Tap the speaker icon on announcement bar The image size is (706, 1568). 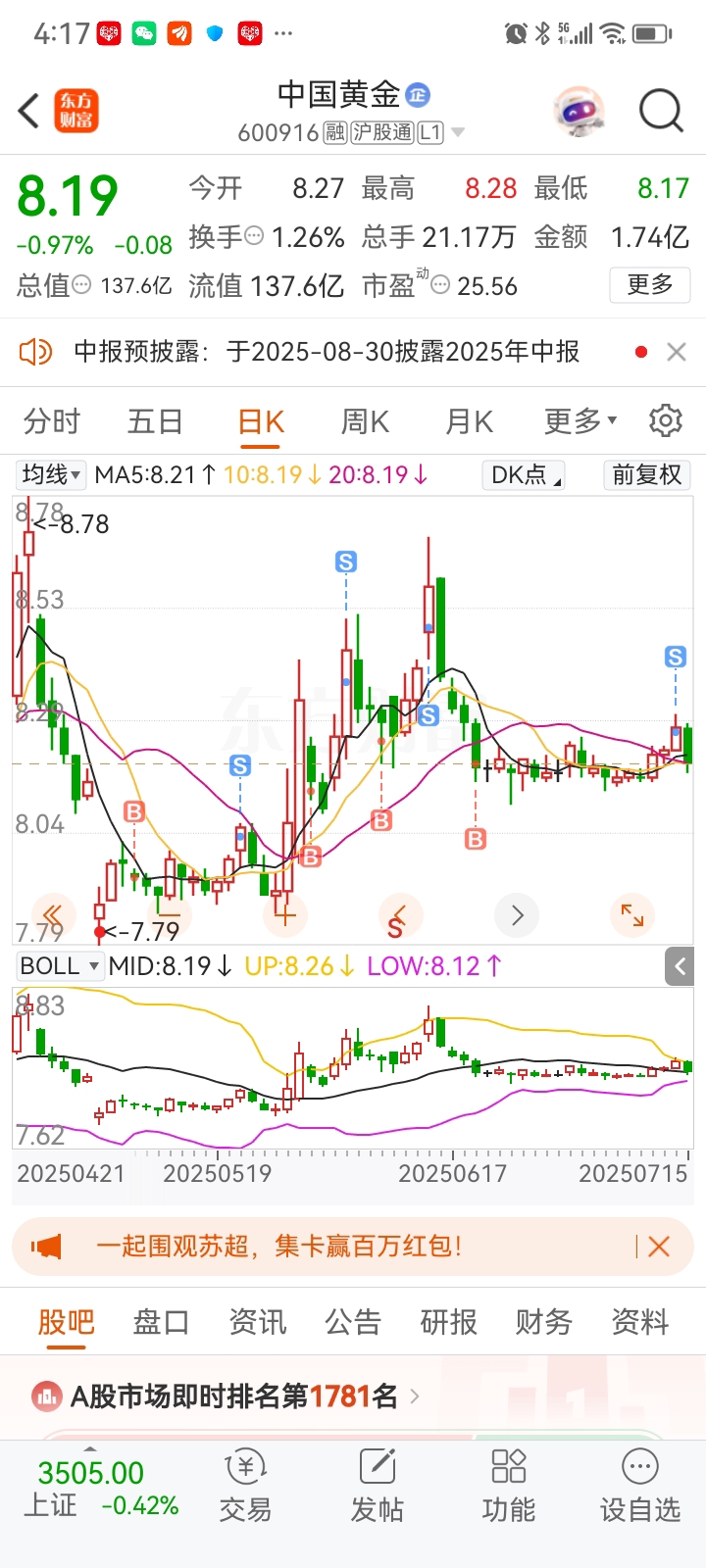click(x=35, y=351)
